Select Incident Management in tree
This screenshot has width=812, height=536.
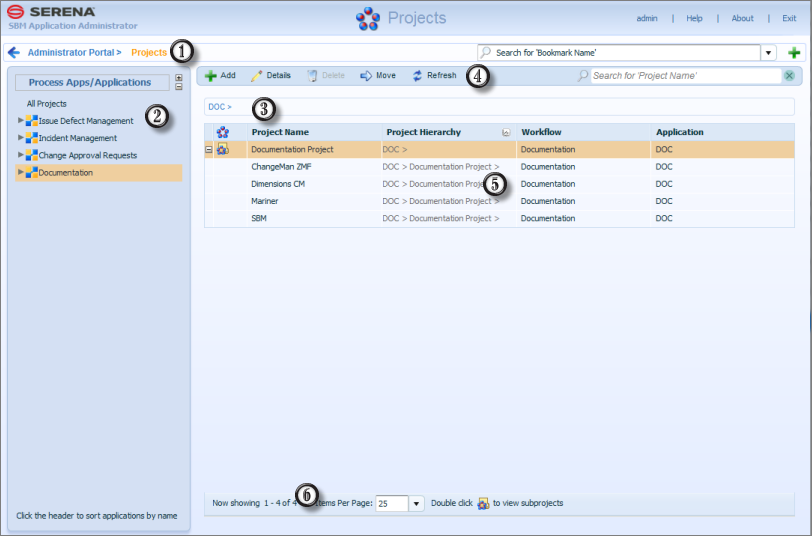click(x=78, y=138)
